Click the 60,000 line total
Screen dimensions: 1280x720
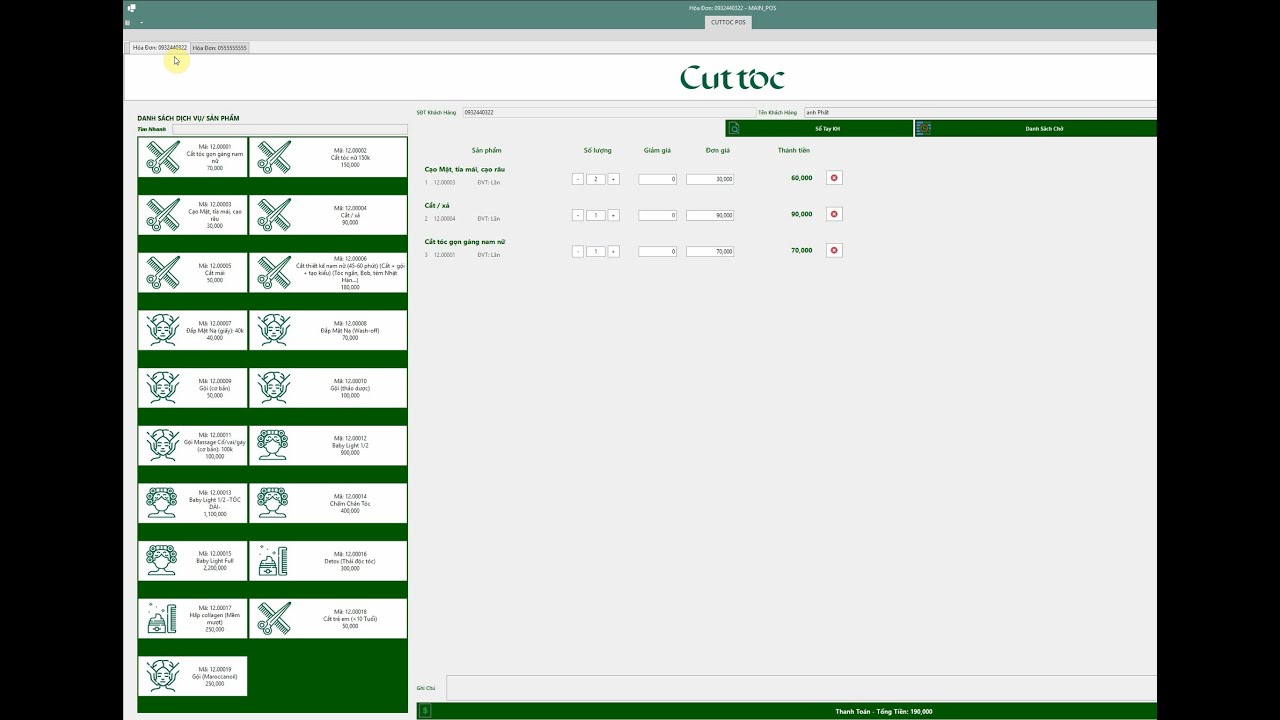coord(801,178)
